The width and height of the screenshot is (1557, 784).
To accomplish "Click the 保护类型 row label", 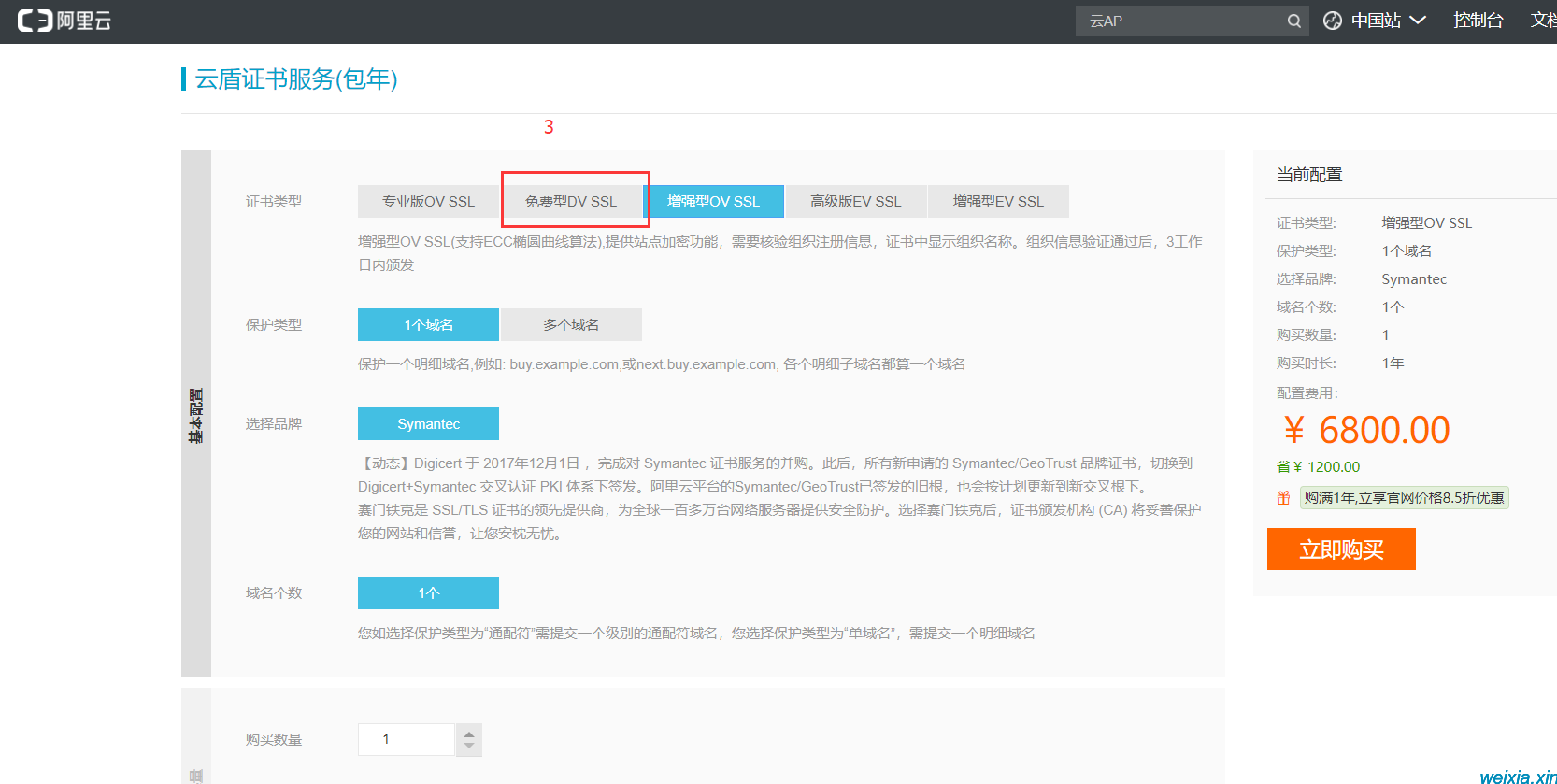I will (x=274, y=324).
